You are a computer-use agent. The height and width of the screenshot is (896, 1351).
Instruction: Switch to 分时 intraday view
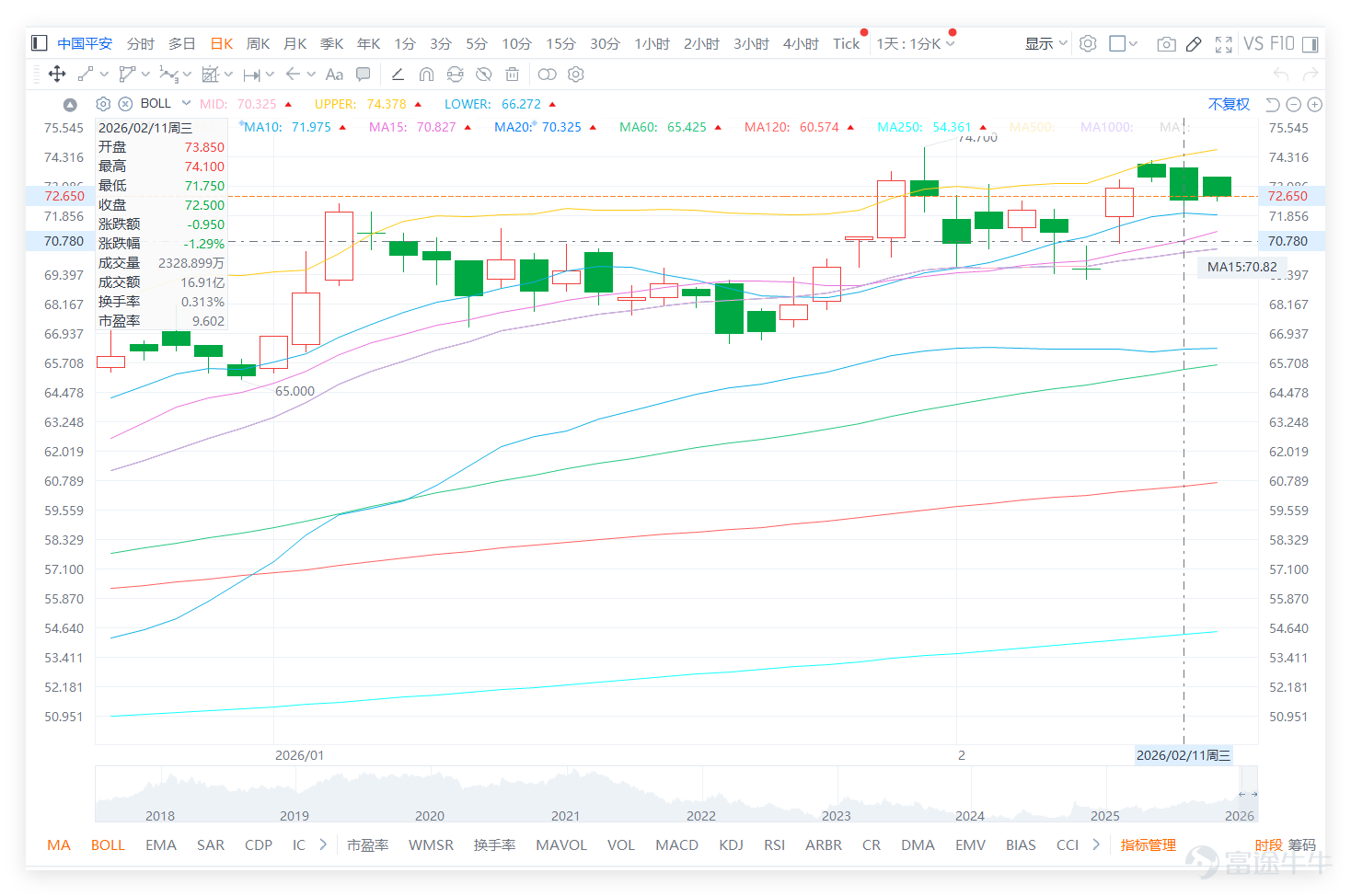[141, 43]
